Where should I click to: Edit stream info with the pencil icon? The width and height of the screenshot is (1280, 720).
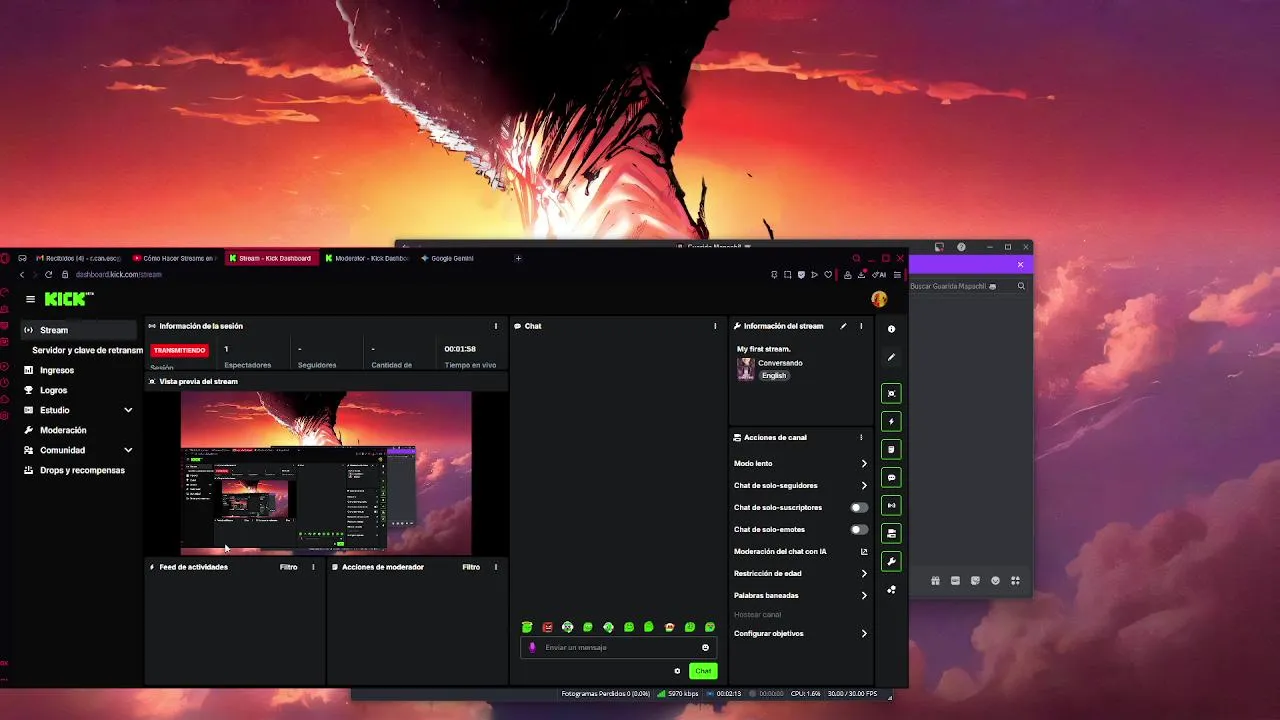coord(843,326)
